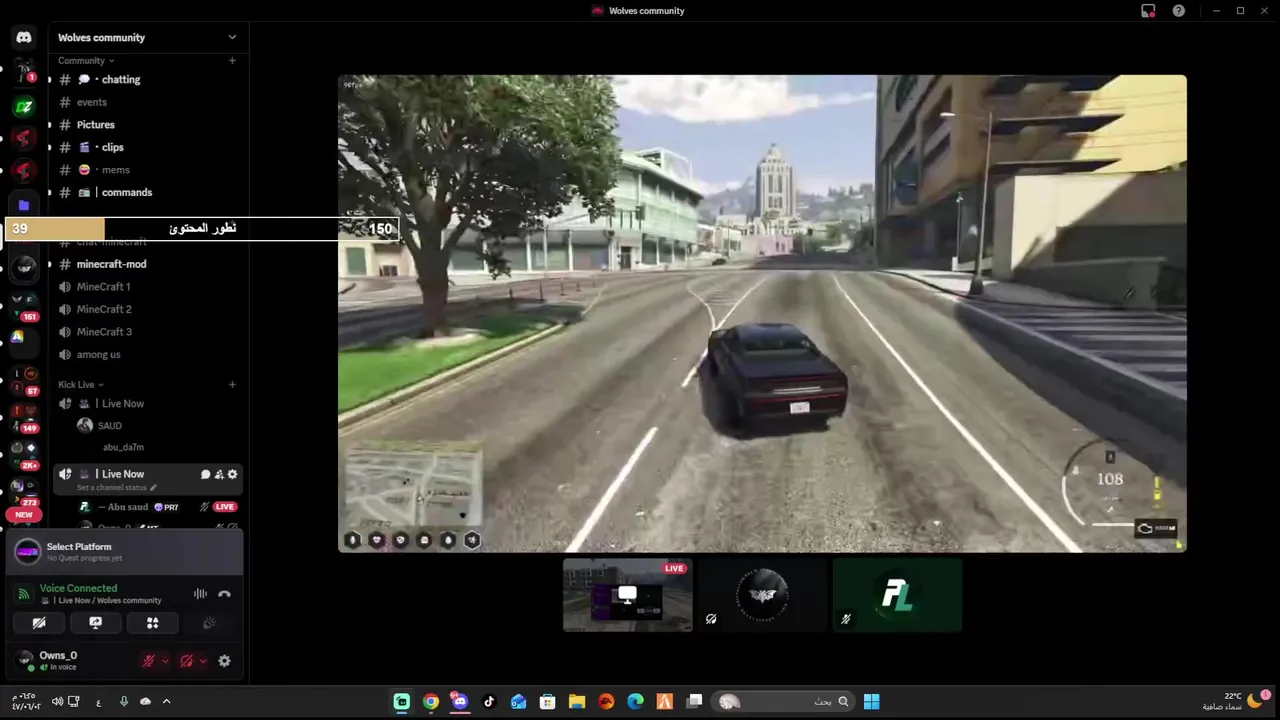
Task: Click the share screen button
Action: coord(96,623)
